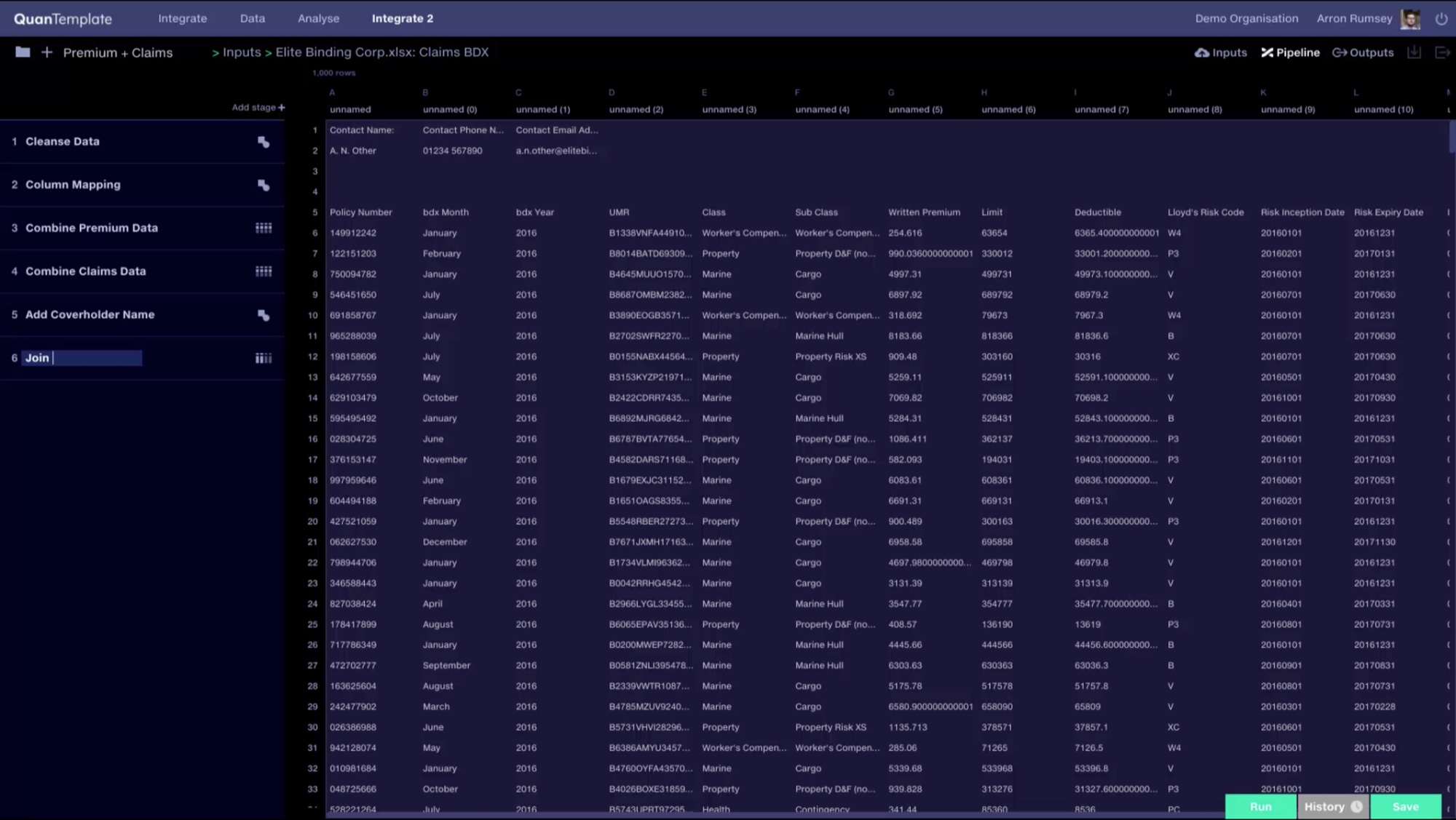1456x820 pixels.
Task: Open the Arron Rumsey user menu
Action: 1354,19
